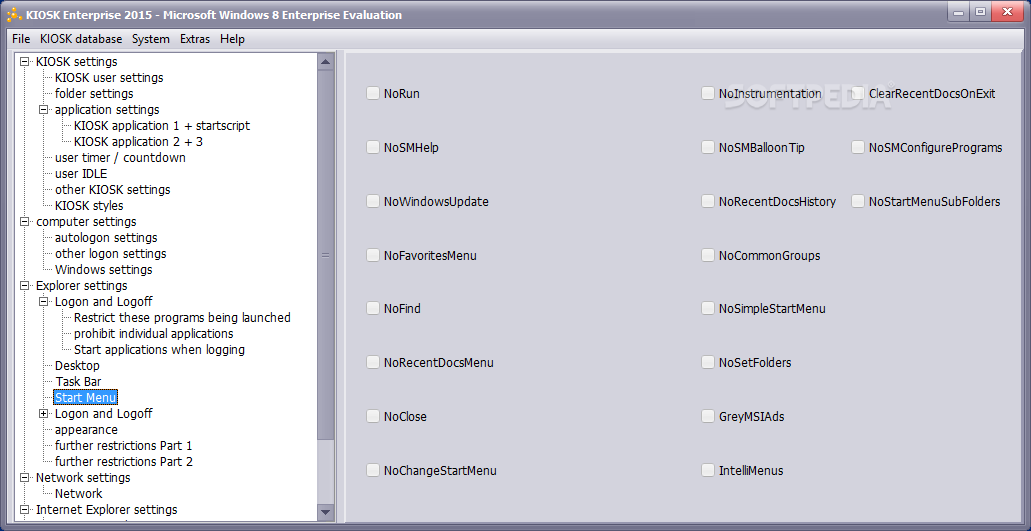Viewport: 1031px width, 531px height.
Task: Click the tree scrollbar down arrow
Action: pos(325,511)
